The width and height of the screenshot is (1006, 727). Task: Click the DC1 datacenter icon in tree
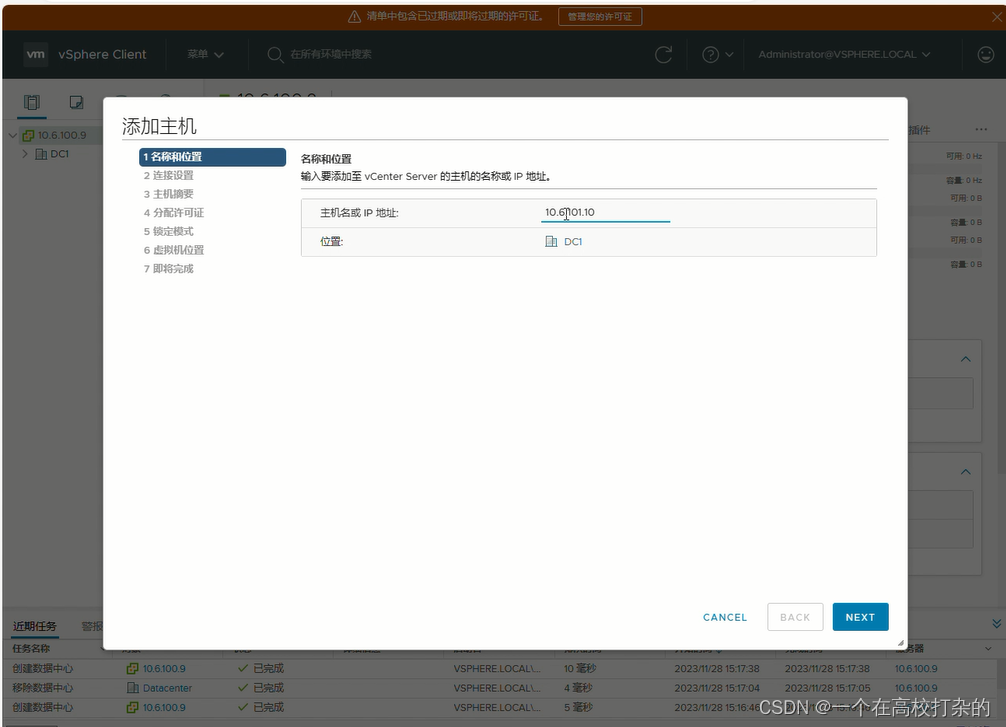pos(41,154)
